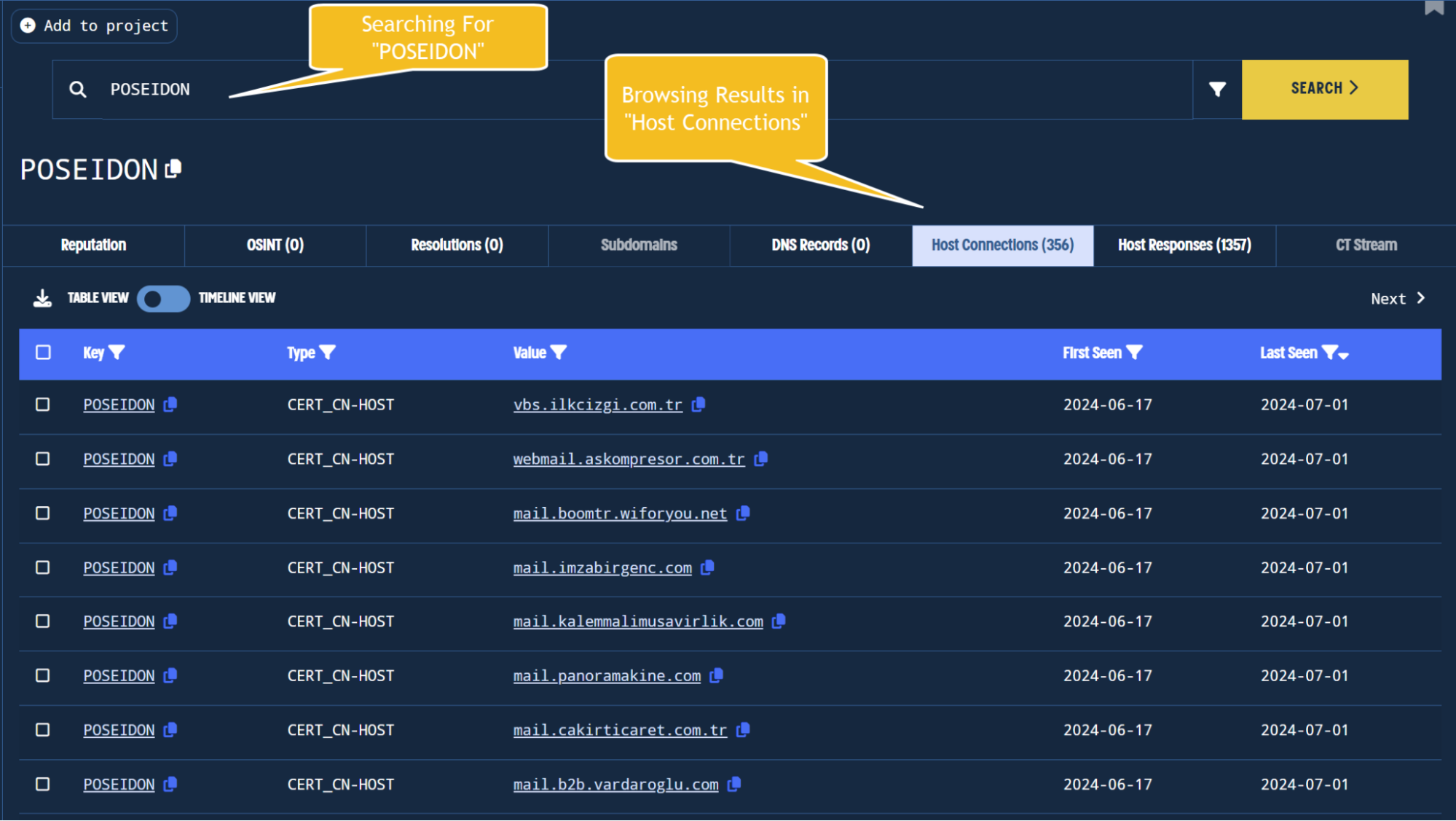Copy the mail.imzabirgenc.com value
1456x821 pixels.
[x=707, y=567]
